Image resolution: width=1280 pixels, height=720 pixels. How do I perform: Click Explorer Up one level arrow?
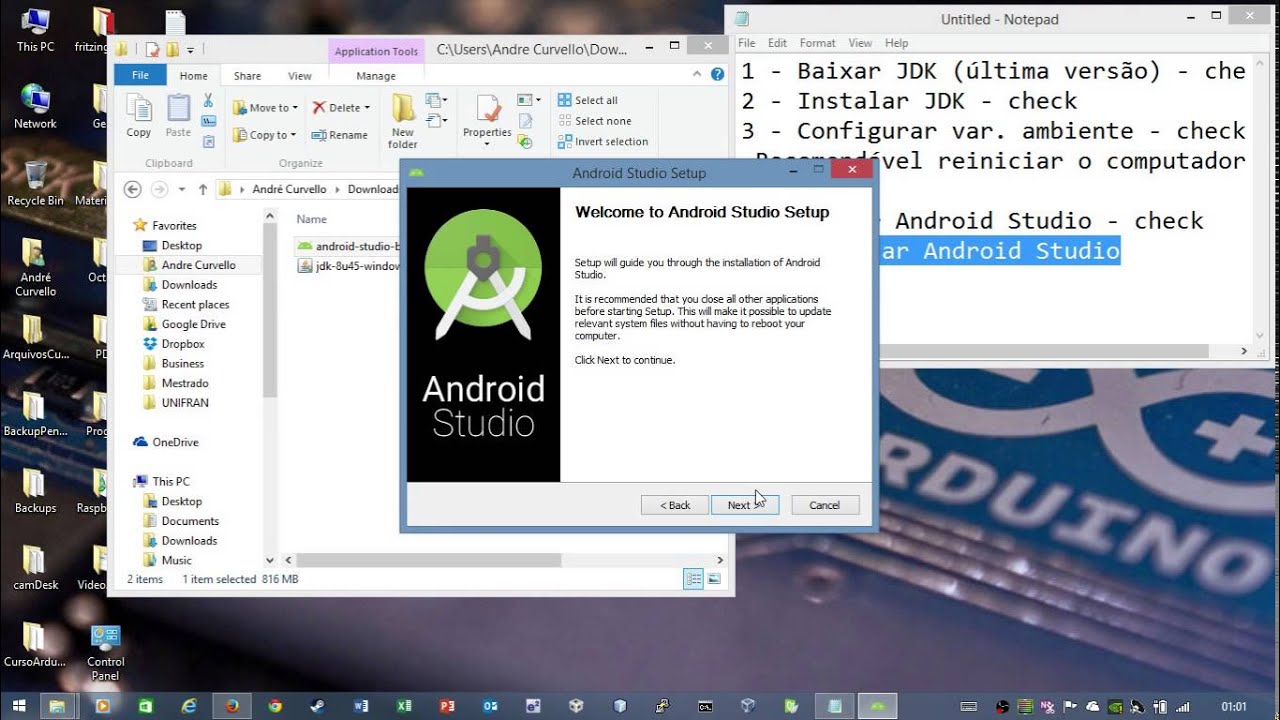pos(203,189)
